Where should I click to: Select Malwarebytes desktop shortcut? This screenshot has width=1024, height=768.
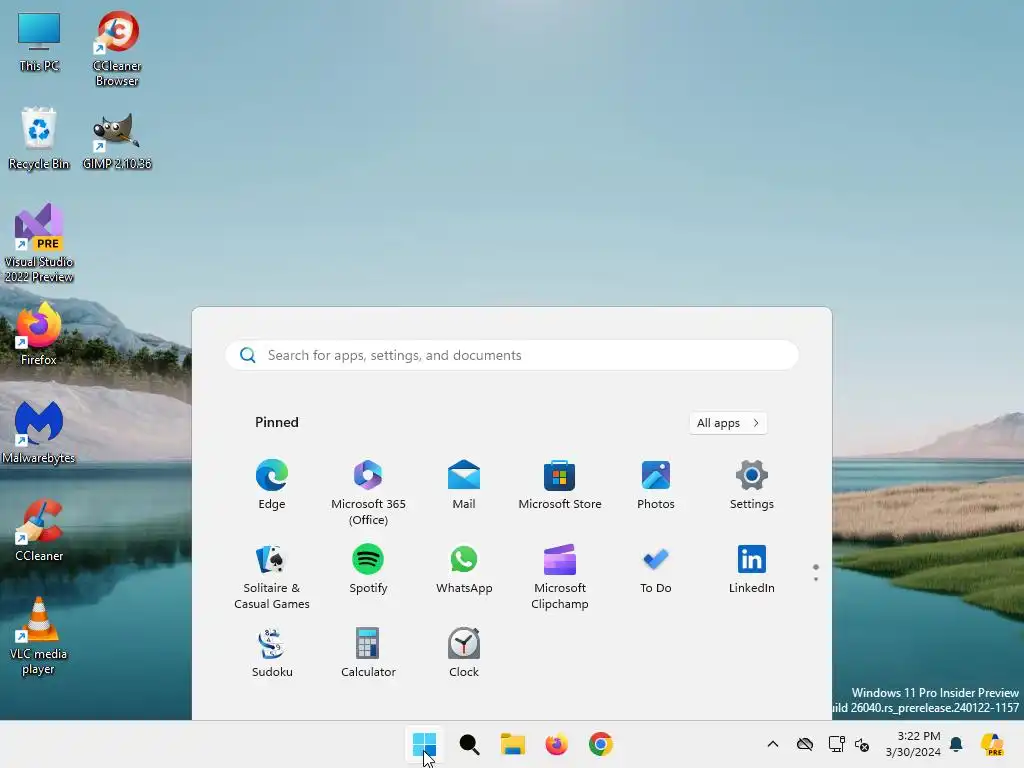coord(39,432)
